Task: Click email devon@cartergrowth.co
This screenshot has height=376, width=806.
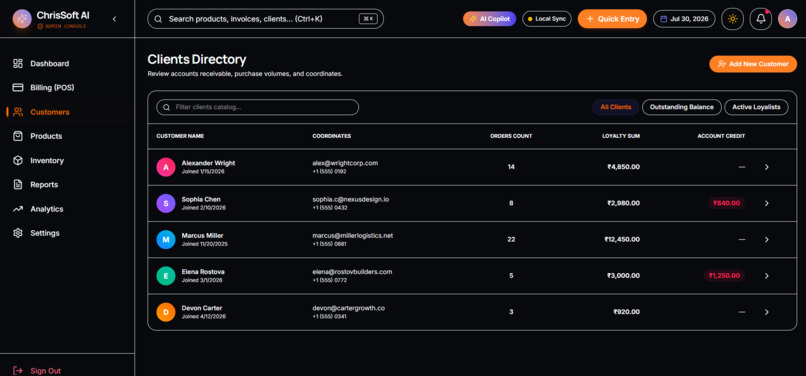Action: 349,308
